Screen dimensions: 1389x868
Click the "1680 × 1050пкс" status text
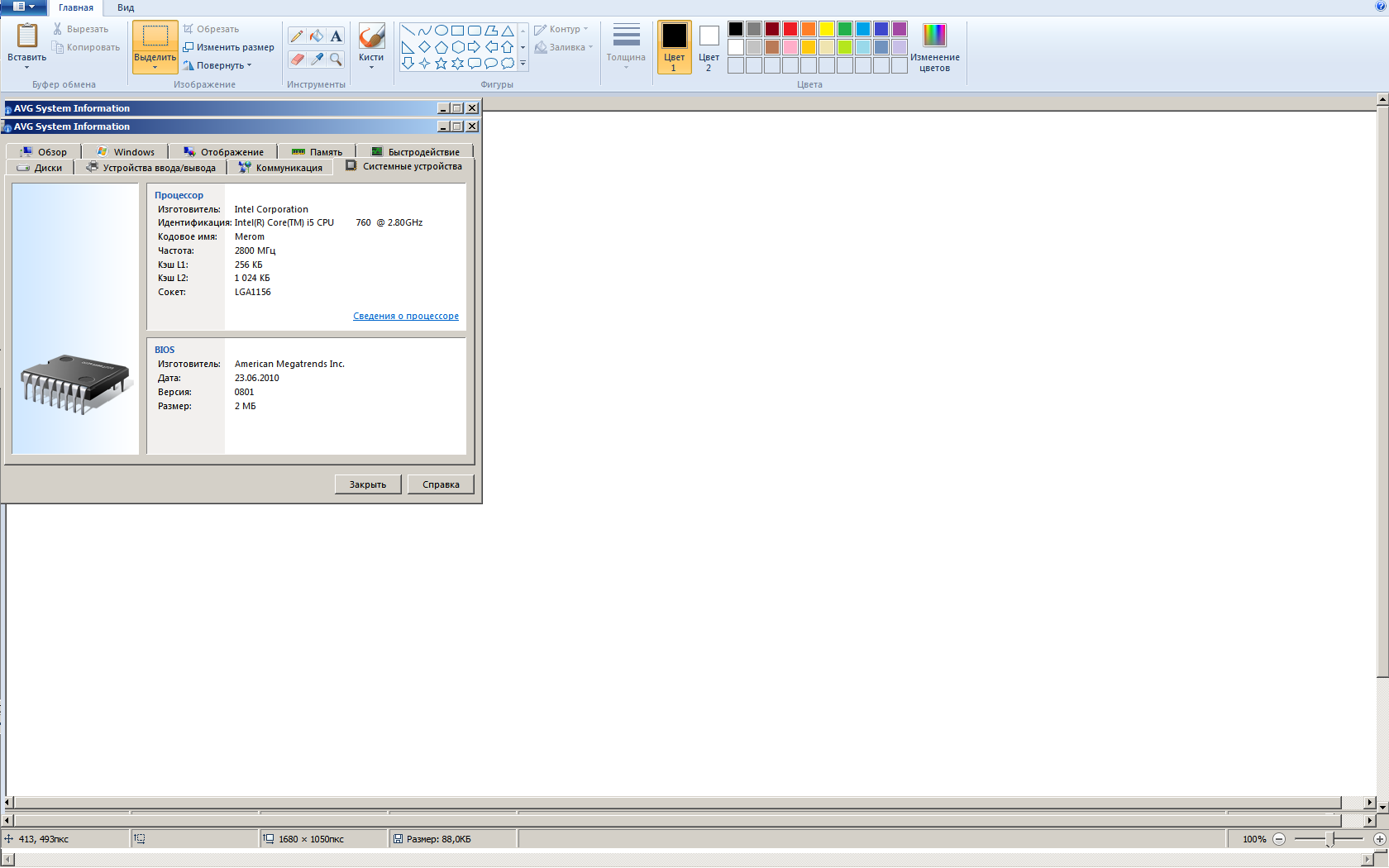[x=311, y=839]
